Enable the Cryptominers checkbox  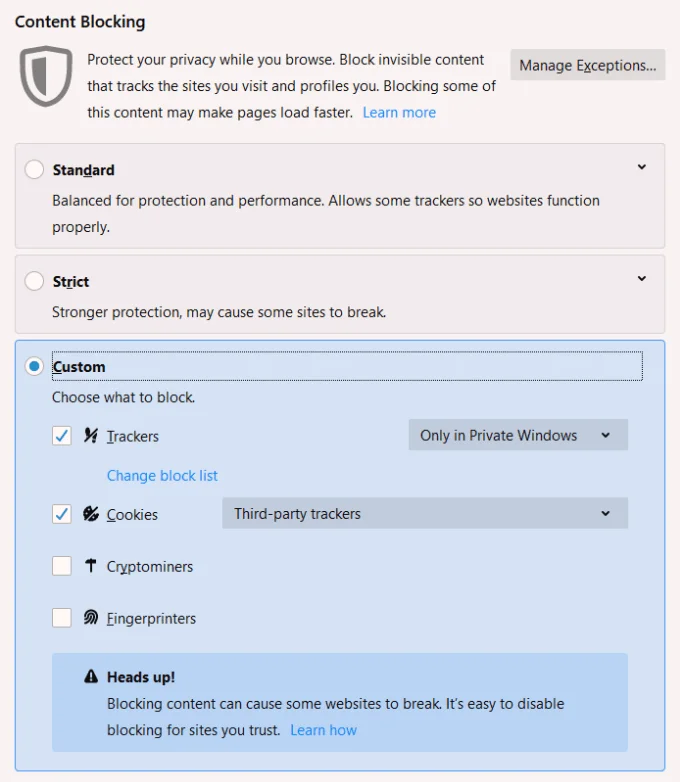(62, 566)
